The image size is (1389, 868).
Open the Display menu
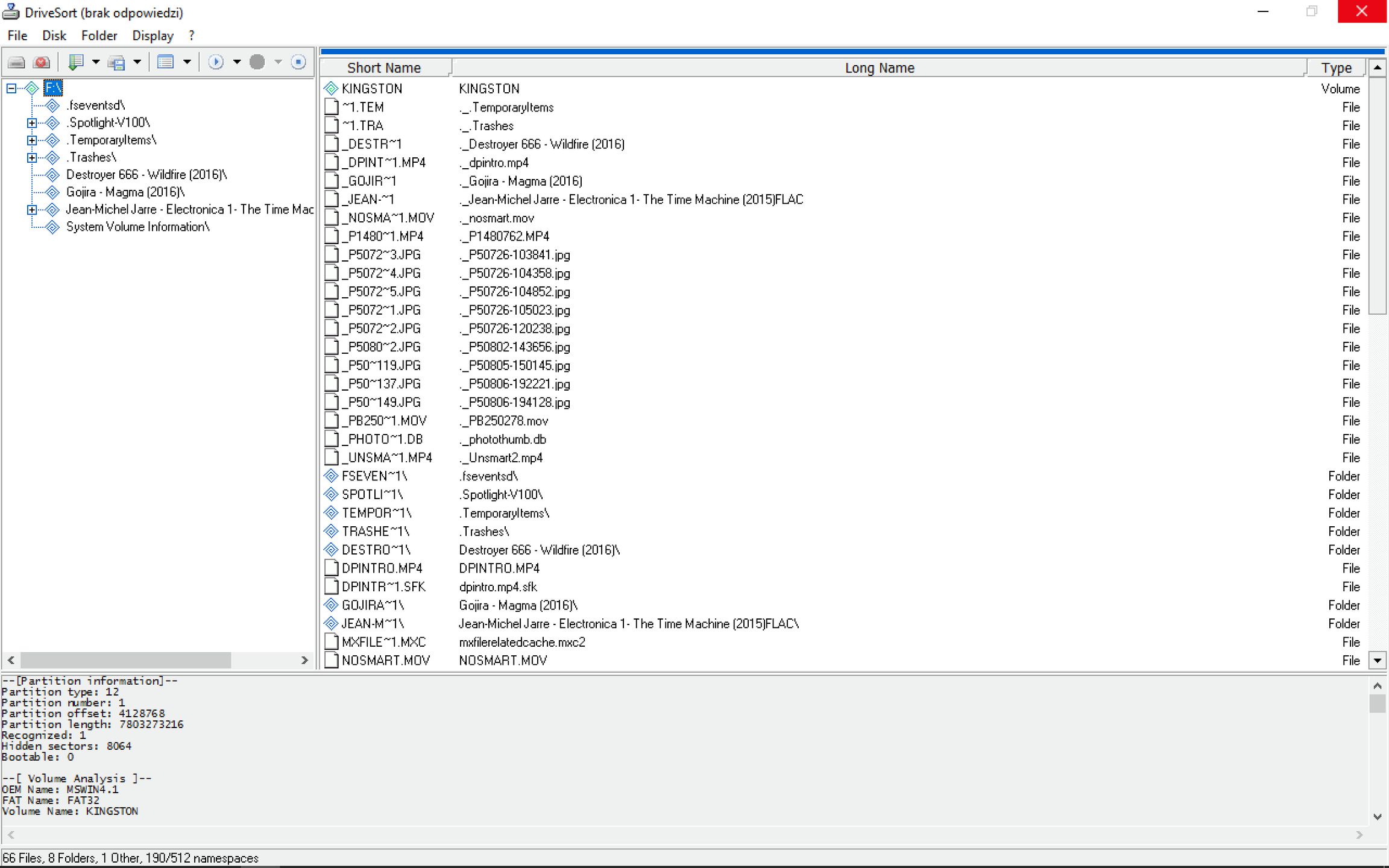[x=152, y=35]
